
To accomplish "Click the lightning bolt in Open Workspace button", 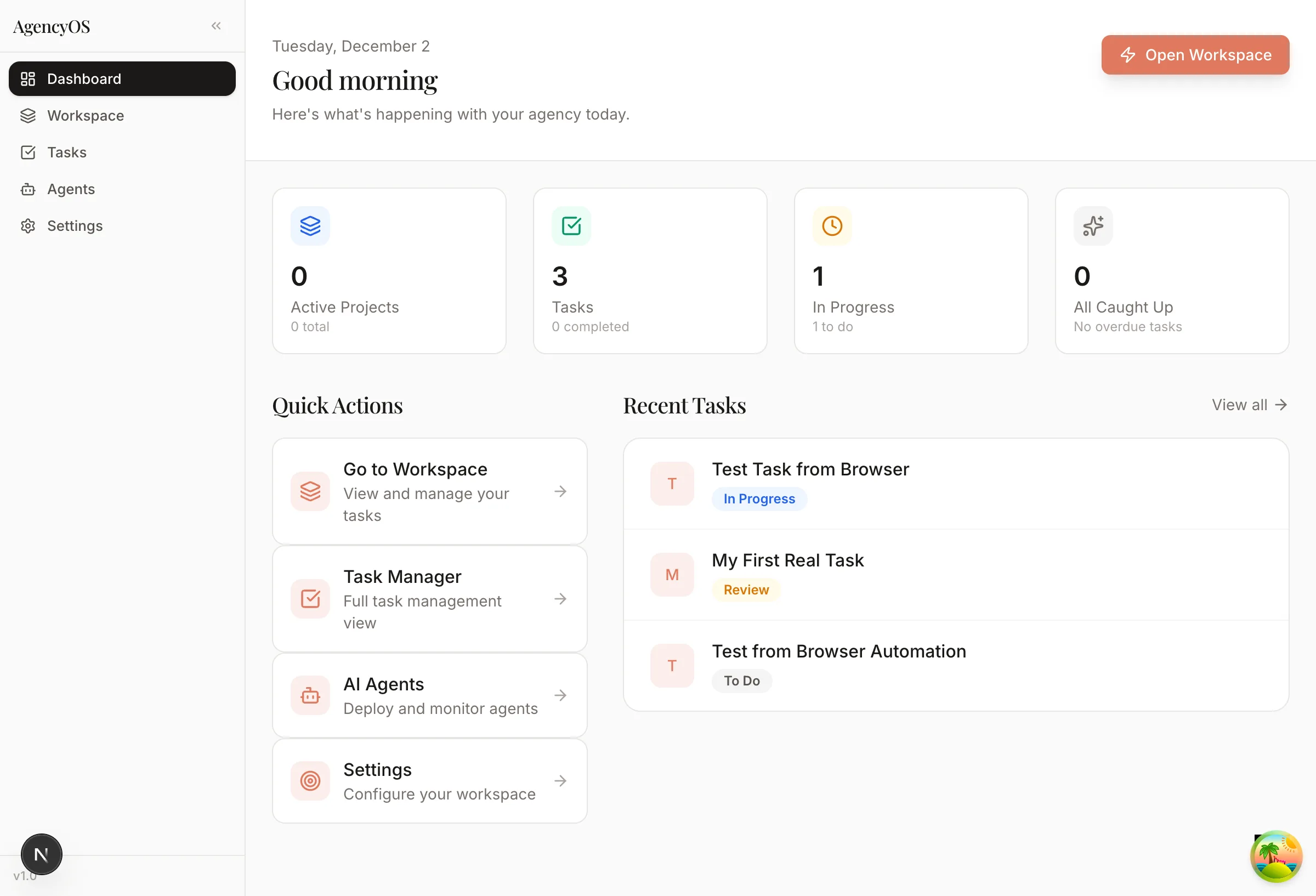I will coord(1128,55).
